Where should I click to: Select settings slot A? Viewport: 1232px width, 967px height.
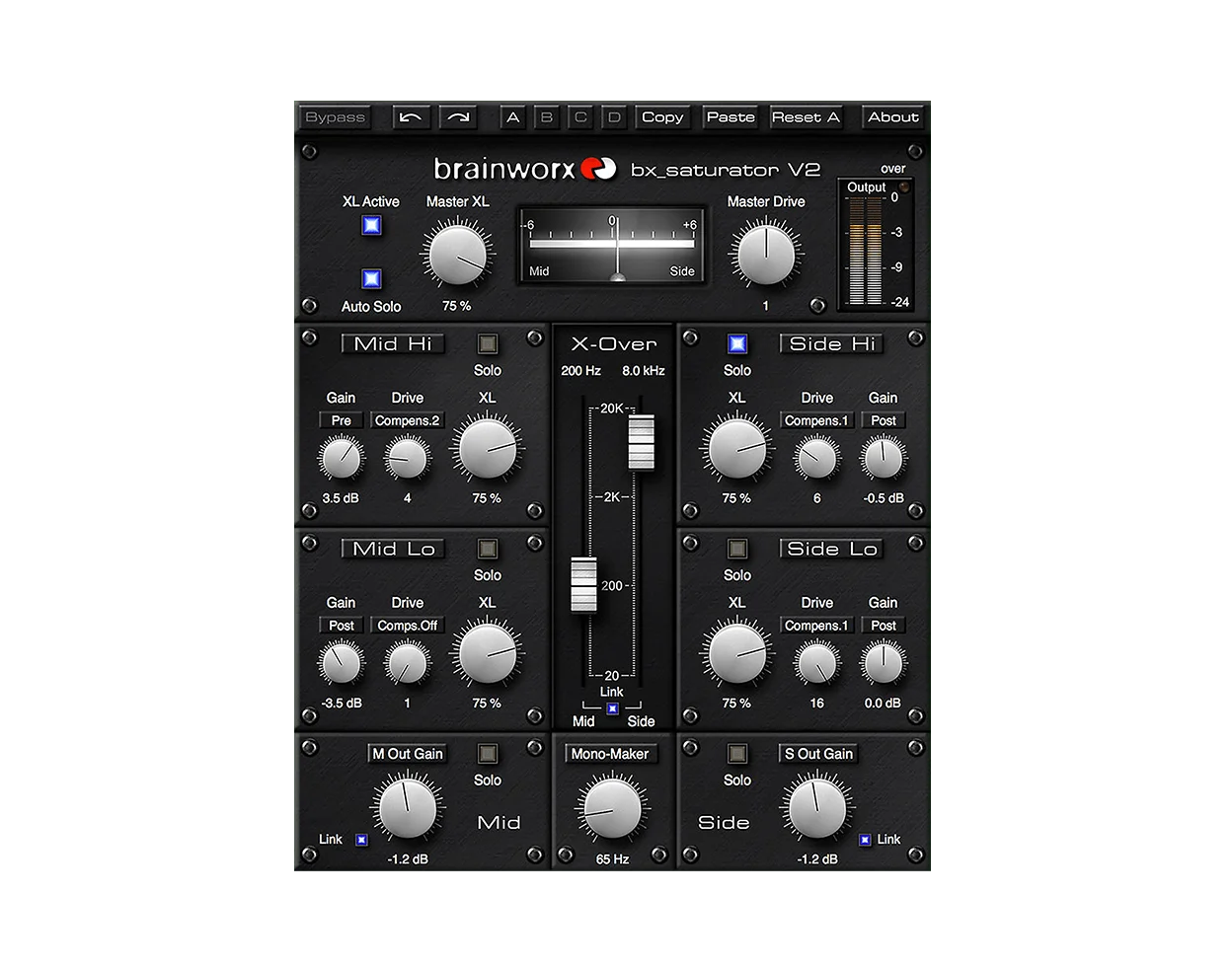pos(512,117)
